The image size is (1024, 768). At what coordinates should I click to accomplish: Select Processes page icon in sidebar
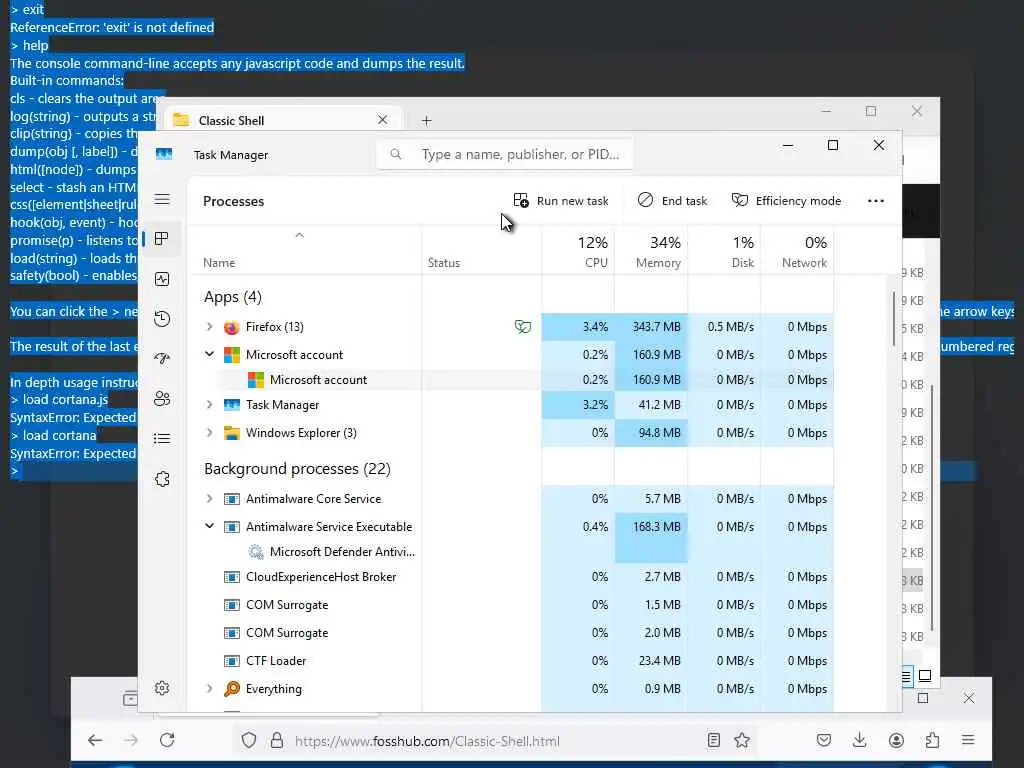pos(162,239)
